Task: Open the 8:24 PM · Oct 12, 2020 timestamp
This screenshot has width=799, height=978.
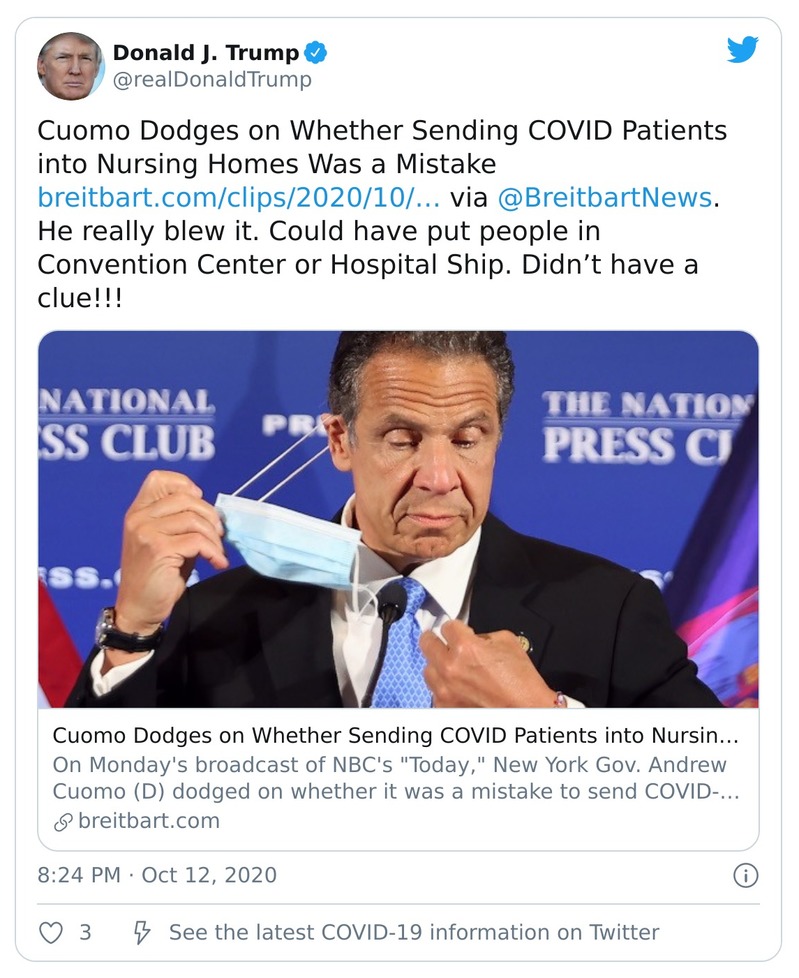Action: pyautogui.click(x=157, y=875)
